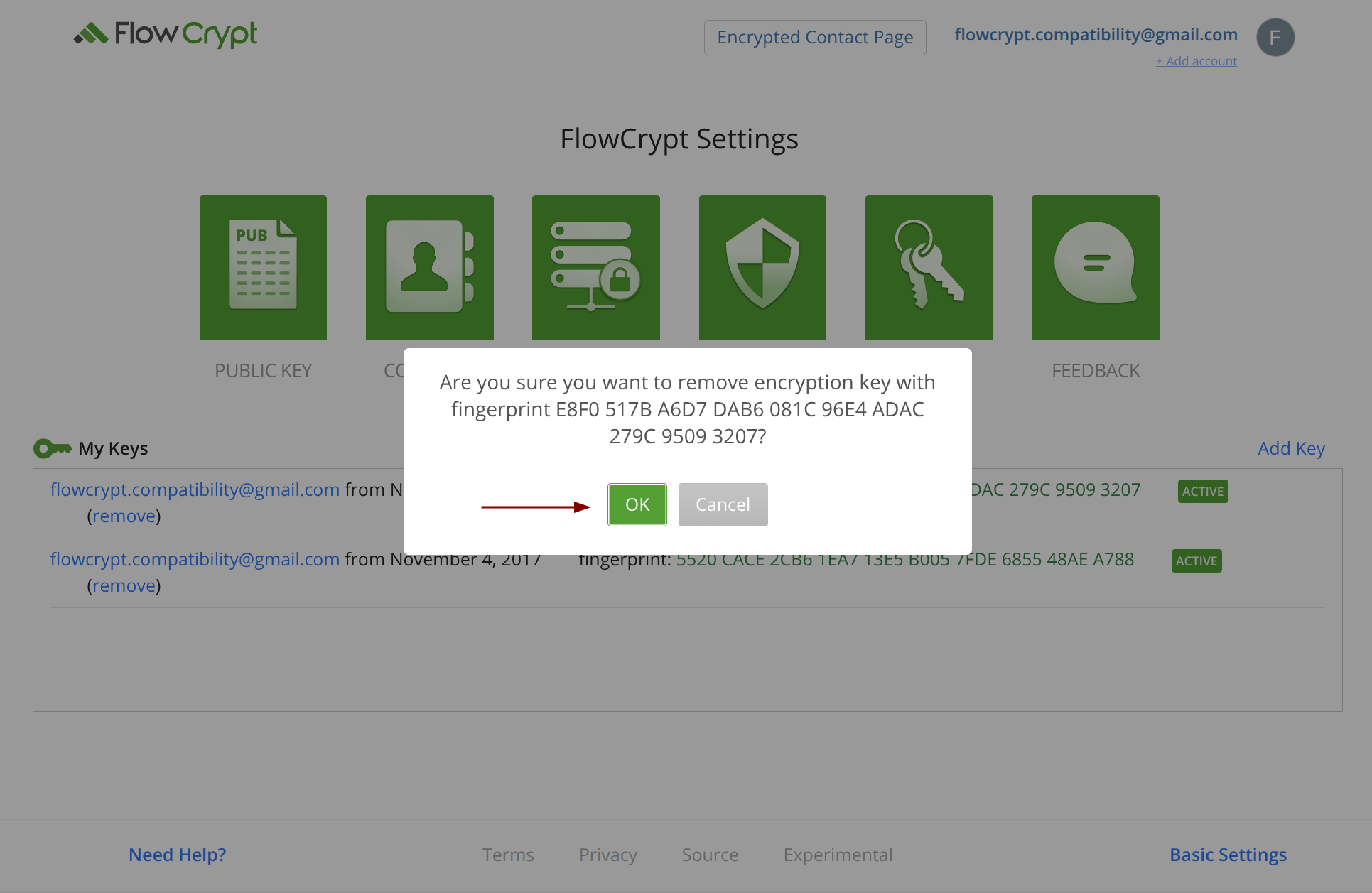
Task: Open the Public Key settings tile
Action: [x=263, y=267]
